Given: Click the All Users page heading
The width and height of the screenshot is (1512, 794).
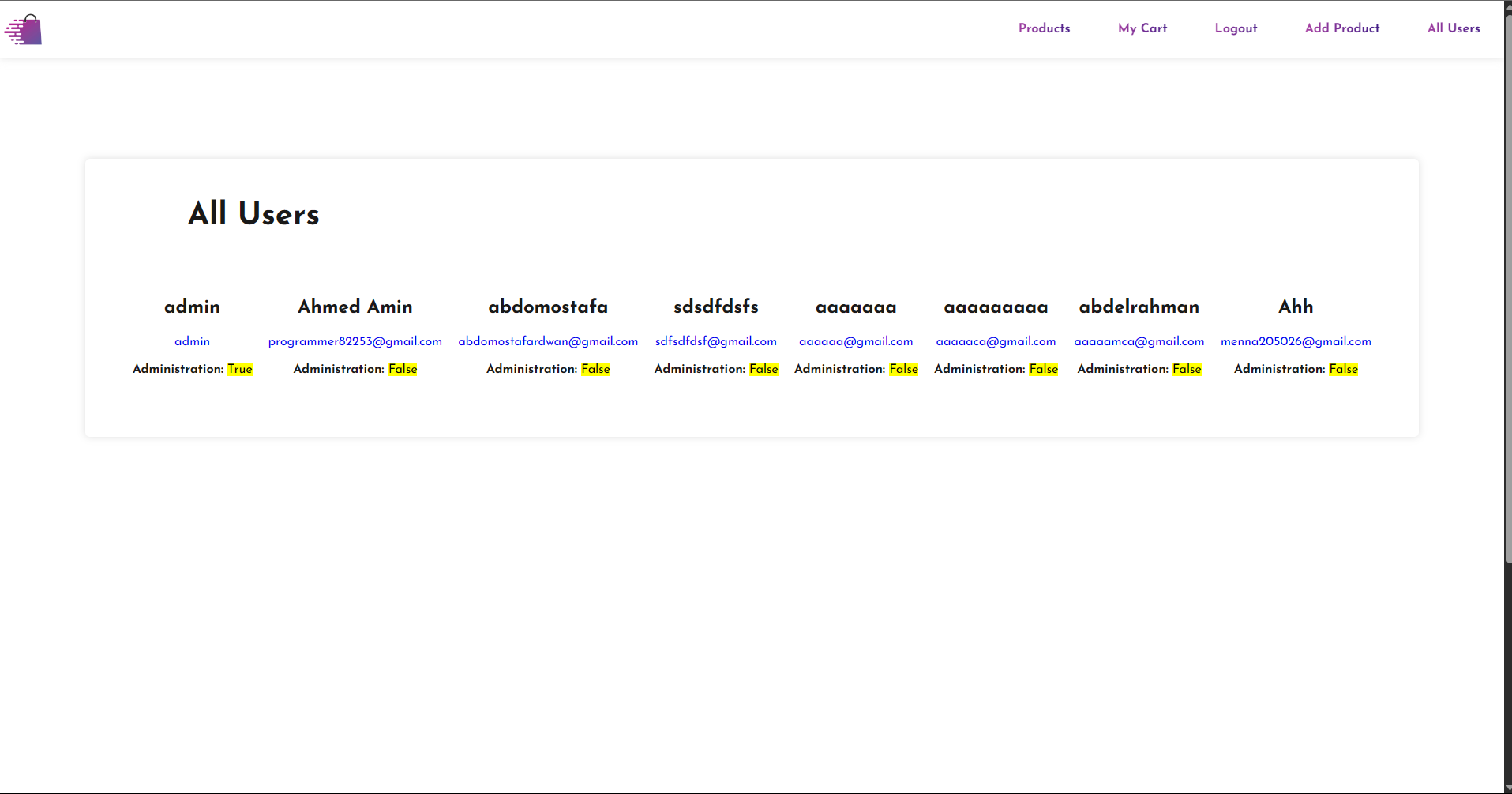Looking at the screenshot, I should (253, 214).
